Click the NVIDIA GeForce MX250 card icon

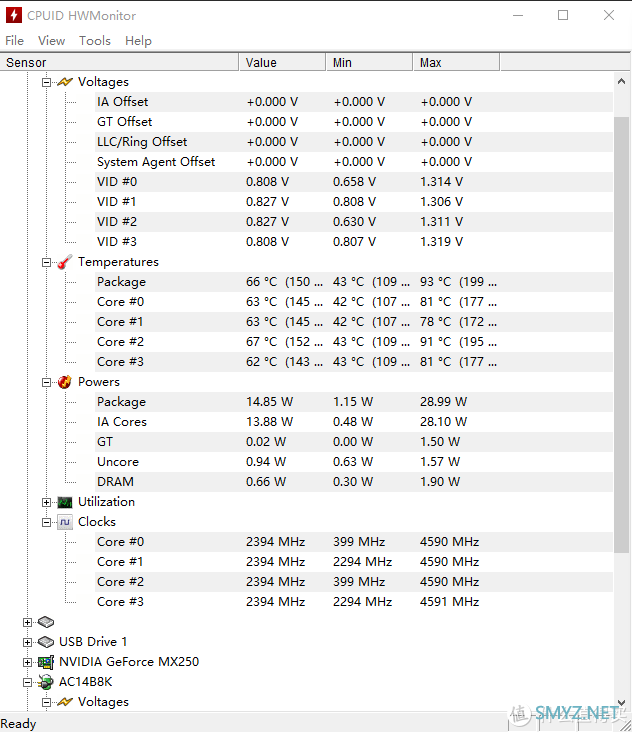(46, 662)
